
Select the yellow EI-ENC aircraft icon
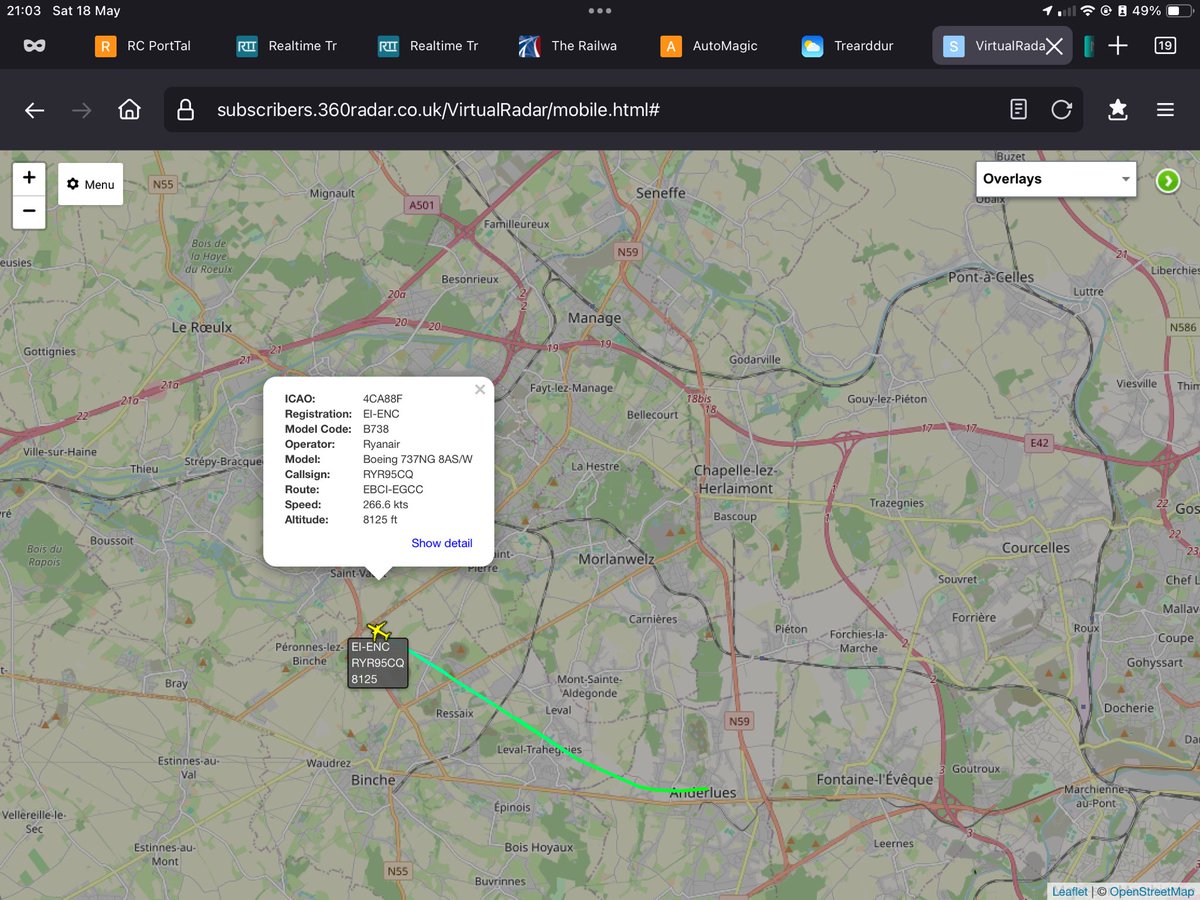point(377,630)
